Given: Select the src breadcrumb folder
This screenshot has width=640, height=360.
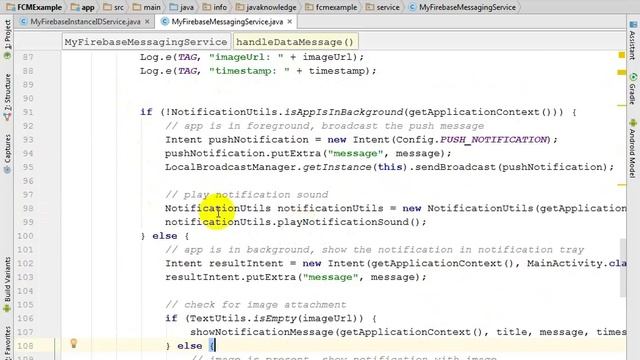Looking at the screenshot, I should coord(114,7).
